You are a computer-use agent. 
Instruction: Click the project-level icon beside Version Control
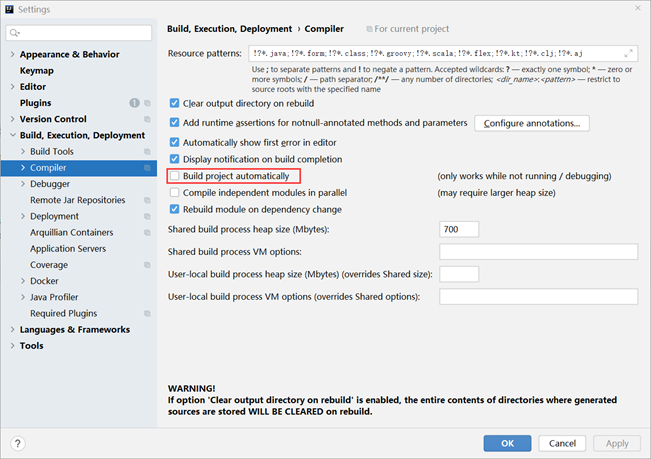click(x=147, y=119)
